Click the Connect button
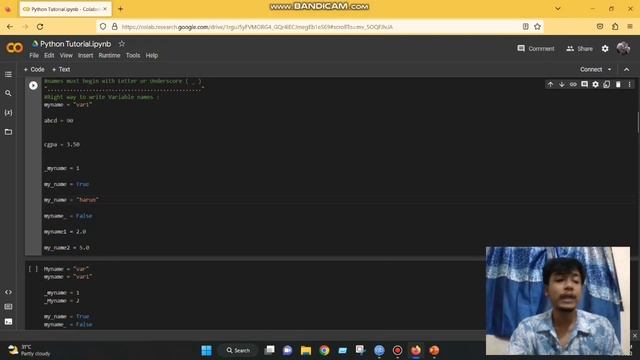Screen dimensions: 640x360 coord(591,69)
